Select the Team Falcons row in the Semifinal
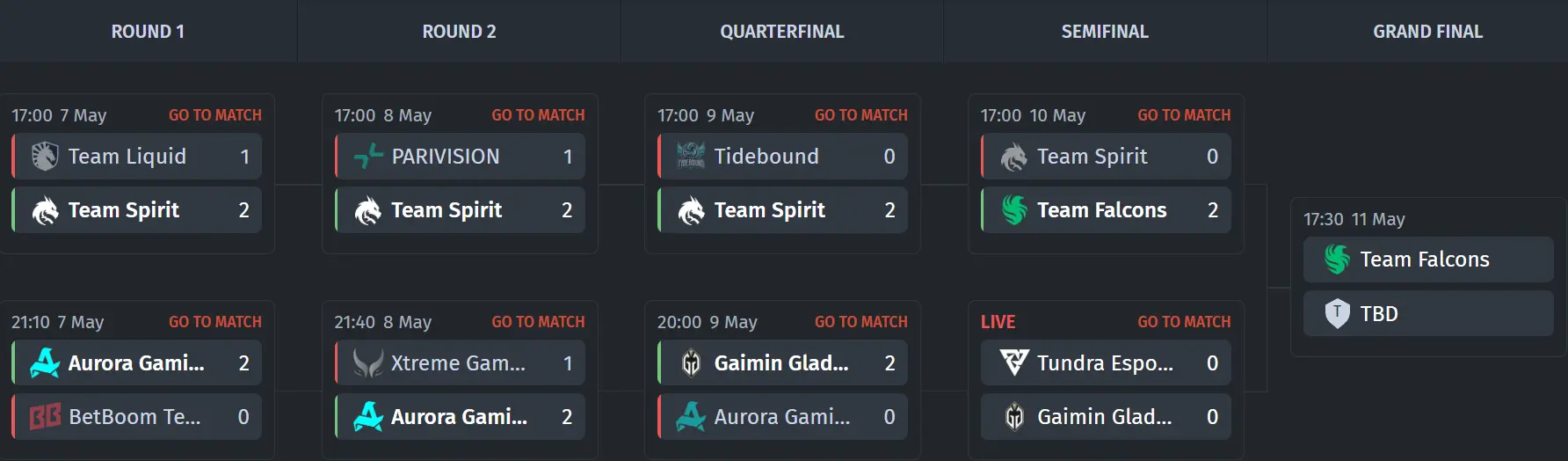Viewport: 1568px width, 461px height. (x=1106, y=210)
